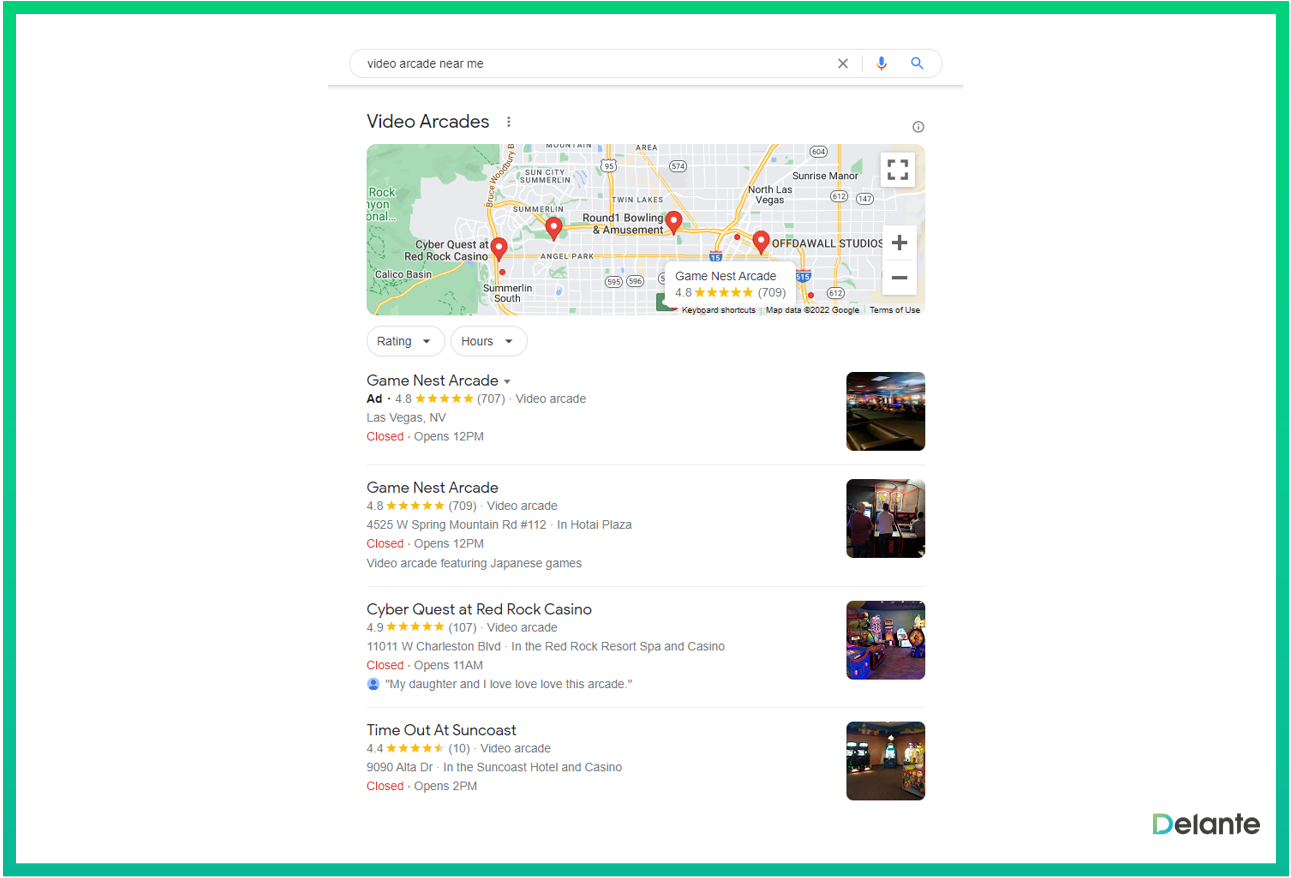Expand the map to fullscreen
This screenshot has width=1291, height=878.
click(898, 170)
